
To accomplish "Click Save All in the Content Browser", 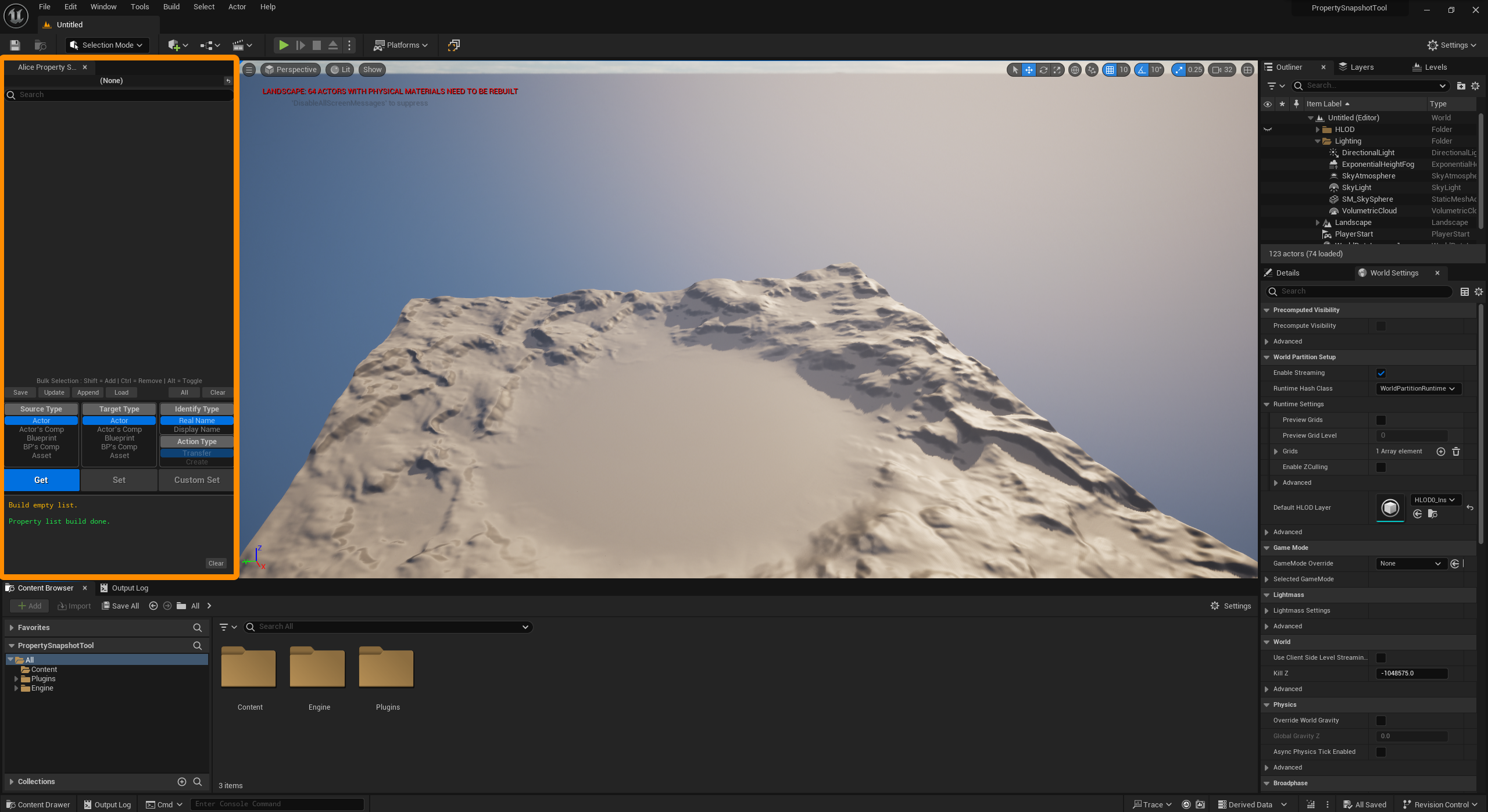I will [120, 606].
